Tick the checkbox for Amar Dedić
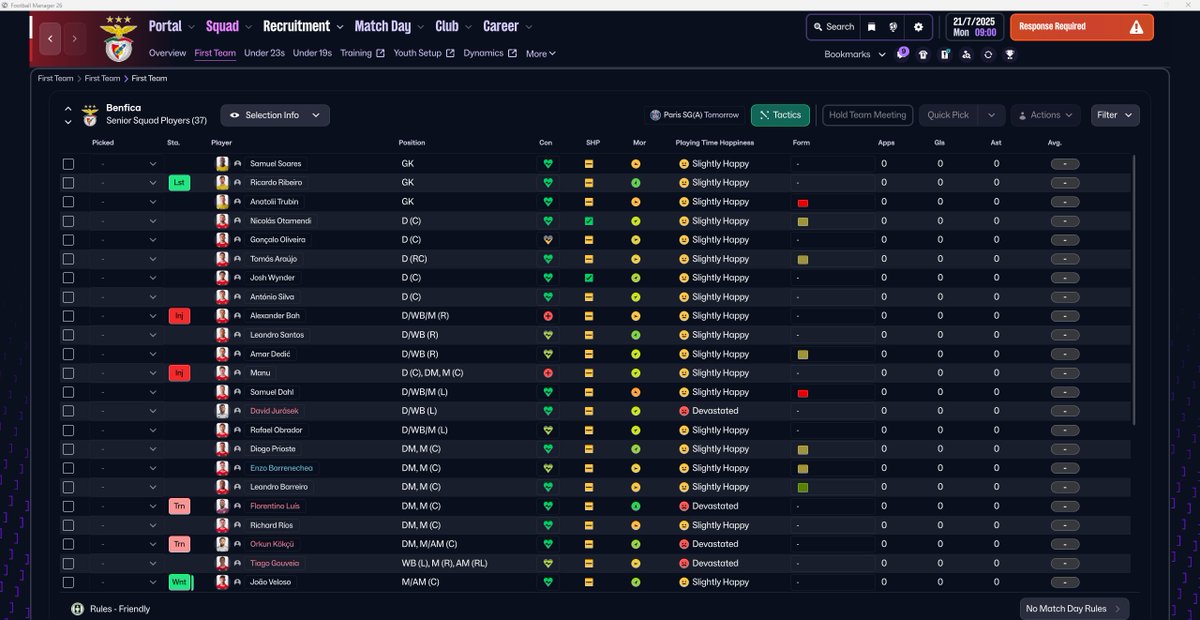Viewport: 1200px width, 620px height. 68,354
